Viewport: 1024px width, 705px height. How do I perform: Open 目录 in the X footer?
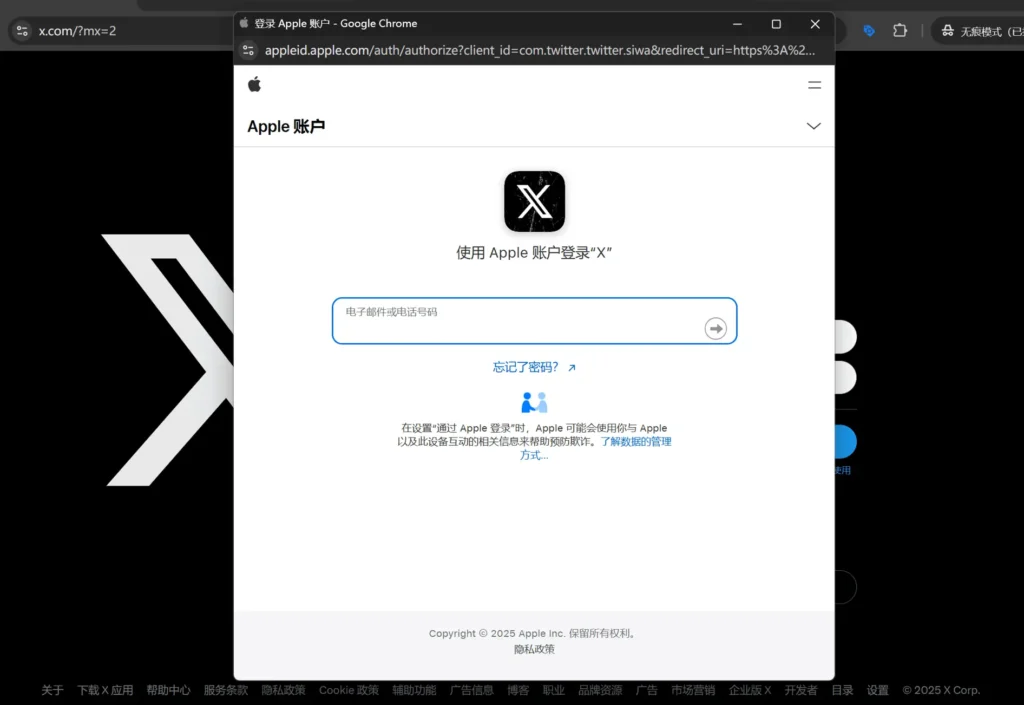pyautogui.click(x=842, y=690)
